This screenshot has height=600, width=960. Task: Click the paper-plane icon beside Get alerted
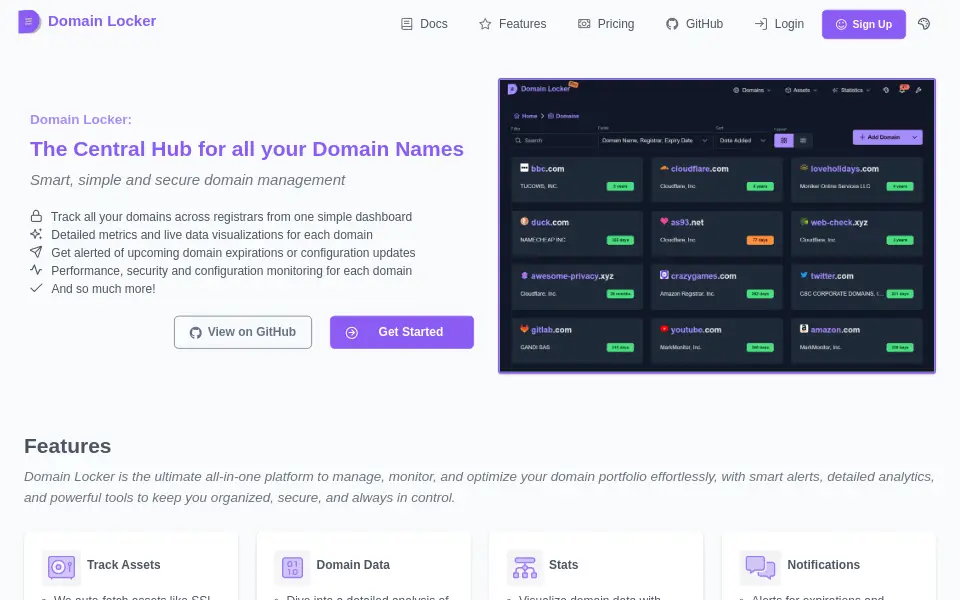click(x=36, y=252)
